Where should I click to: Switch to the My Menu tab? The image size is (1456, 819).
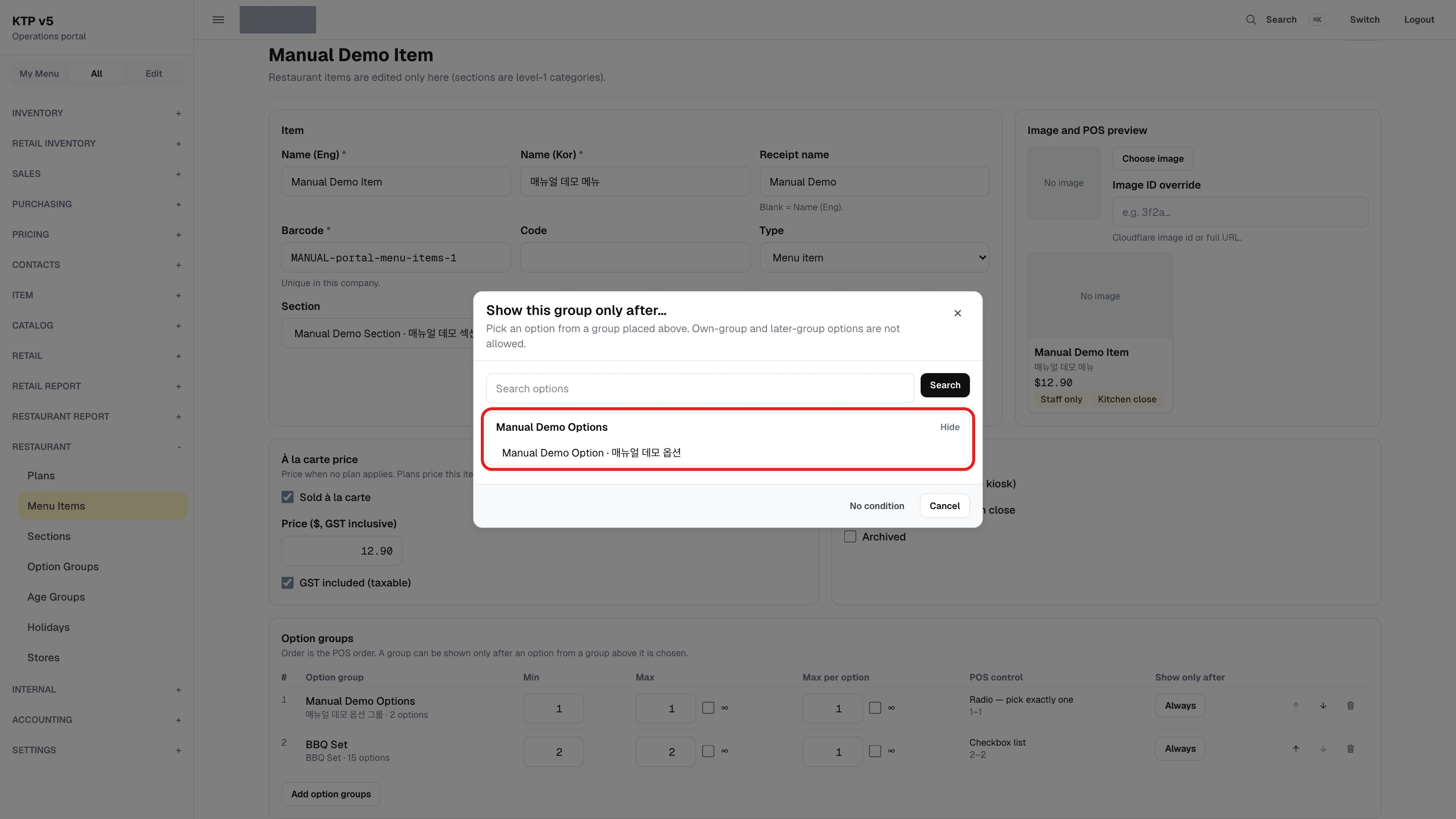click(x=39, y=73)
